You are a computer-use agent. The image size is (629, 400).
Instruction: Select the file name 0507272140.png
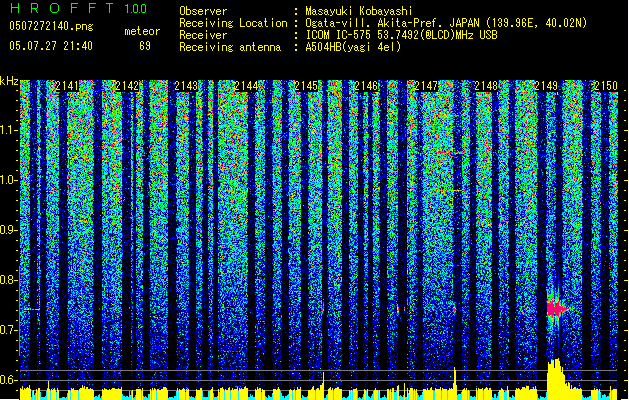[x=51, y=26]
